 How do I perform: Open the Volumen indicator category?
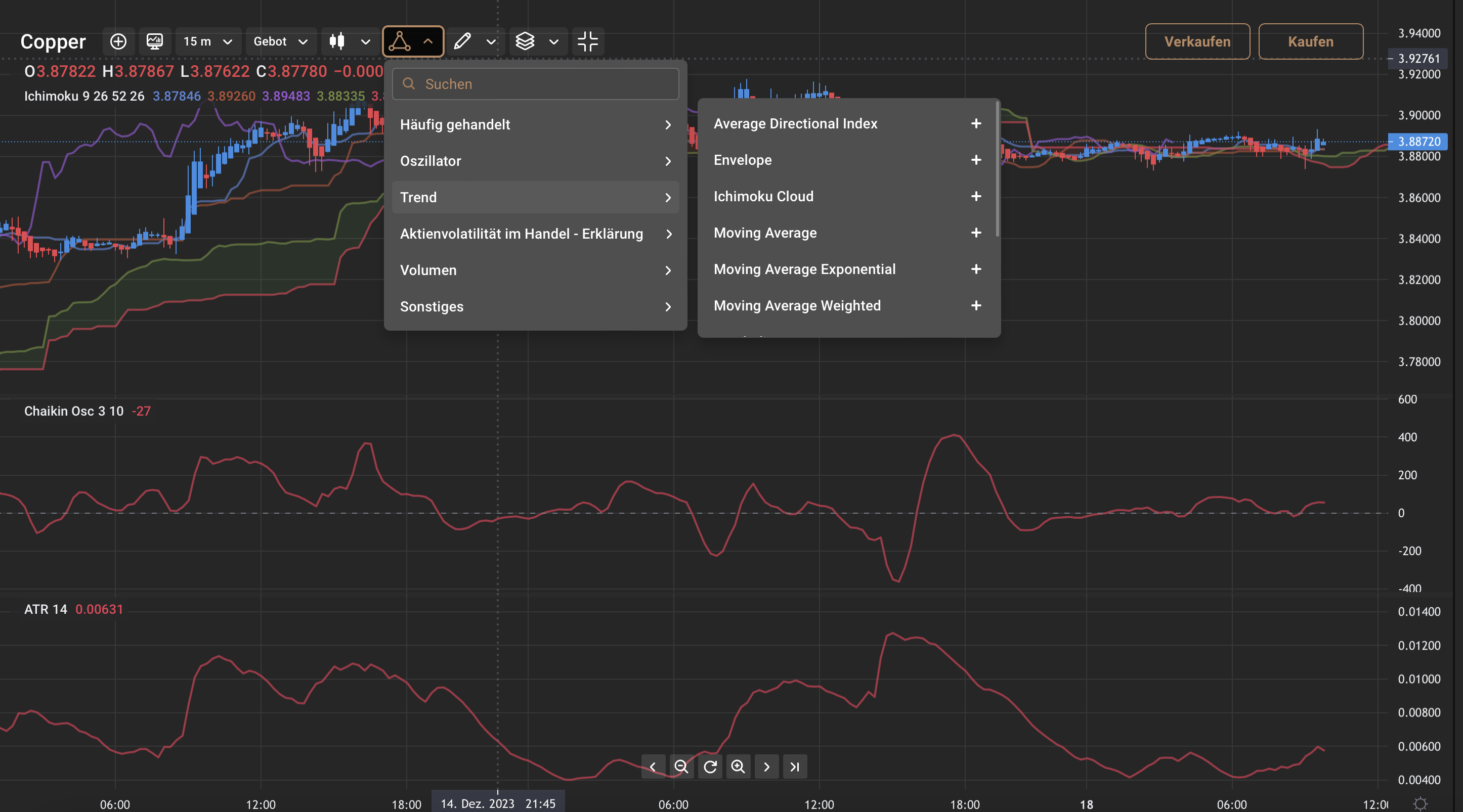535,270
